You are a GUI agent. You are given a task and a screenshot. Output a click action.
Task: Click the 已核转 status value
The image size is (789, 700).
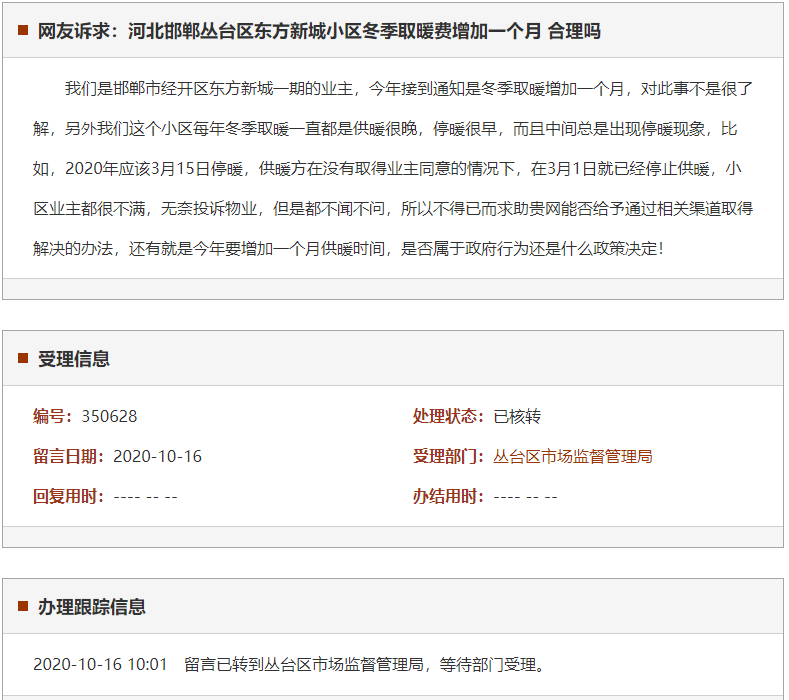(x=517, y=416)
